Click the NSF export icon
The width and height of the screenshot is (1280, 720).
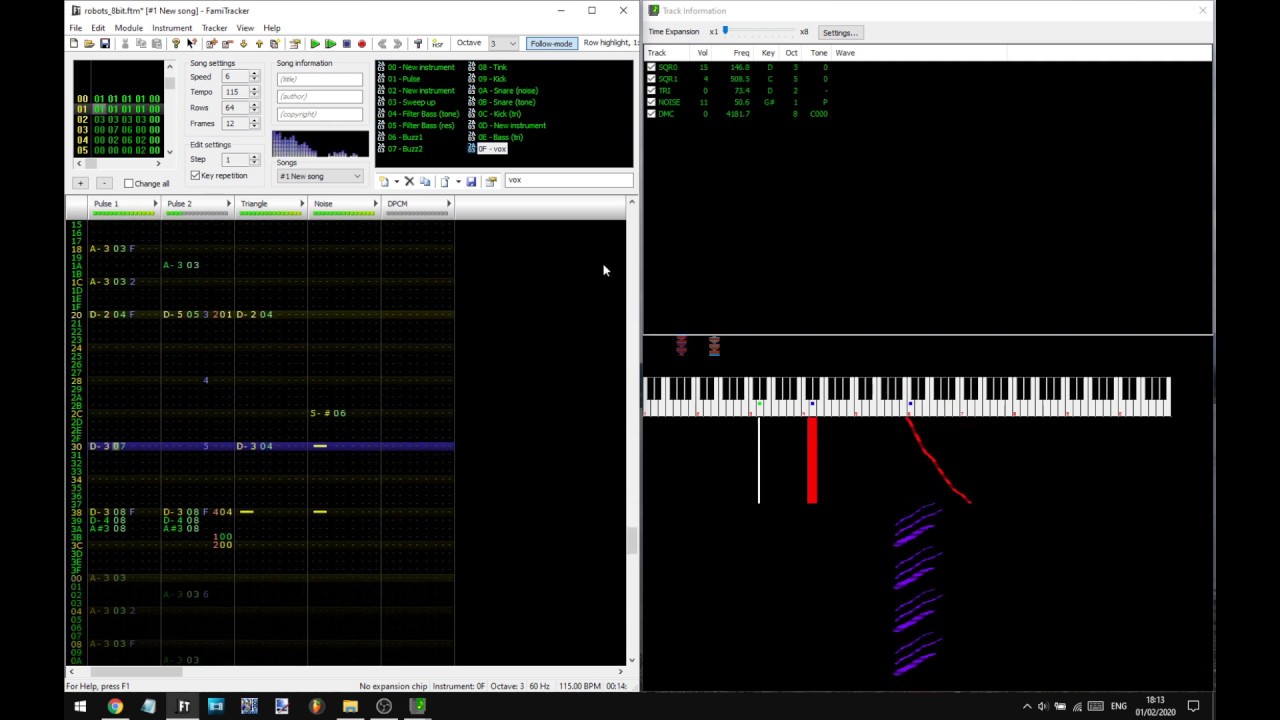[437, 44]
